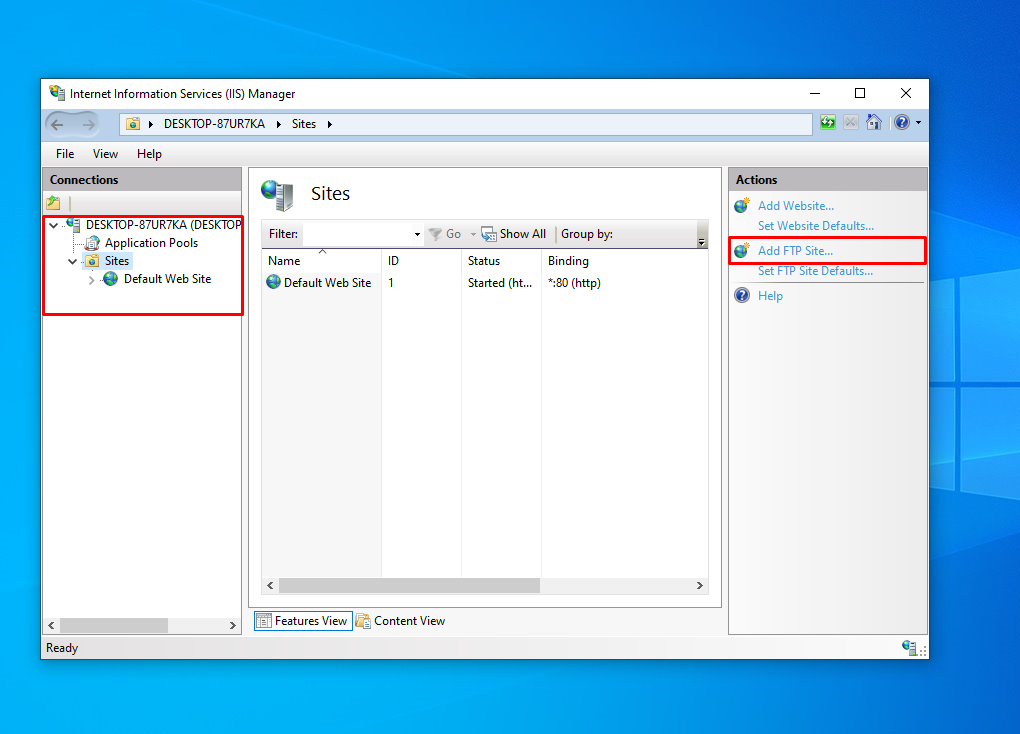Click the status bar configuration icon
The width and height of the screenshot is (1020, 734).
pyautogui.click(x=909, y=647)
